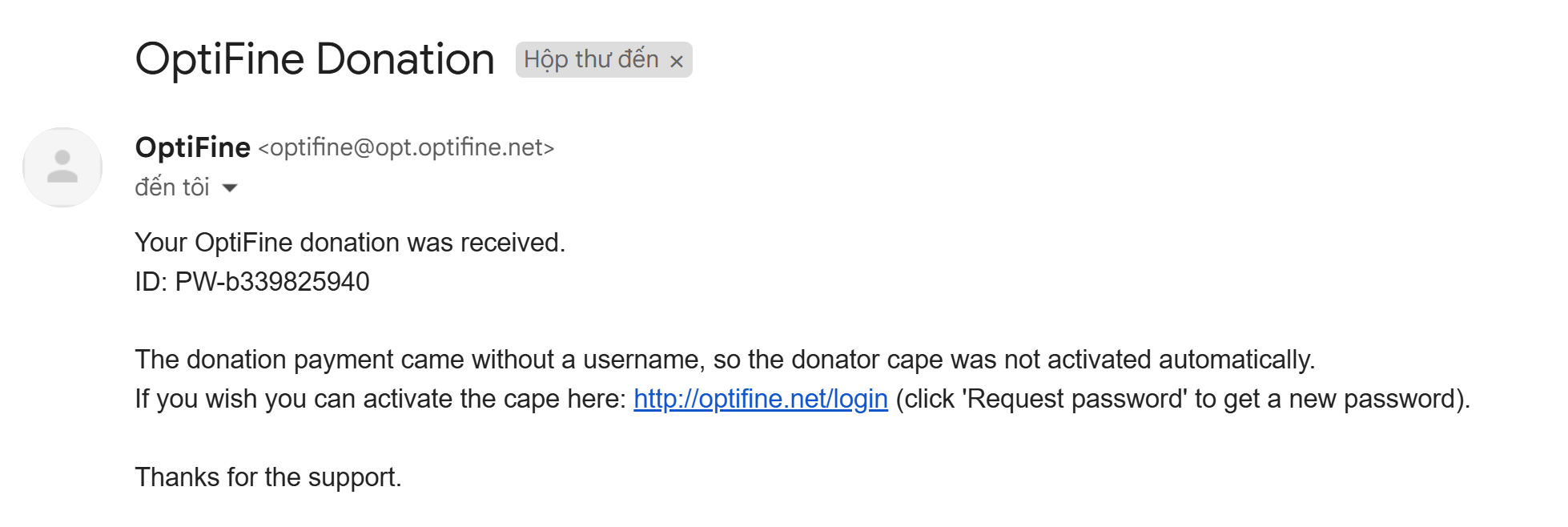This screenshot has height=527, width=1568.
Task: Click the 'Your OptiFine donation was received.' line
Action: 350,243
